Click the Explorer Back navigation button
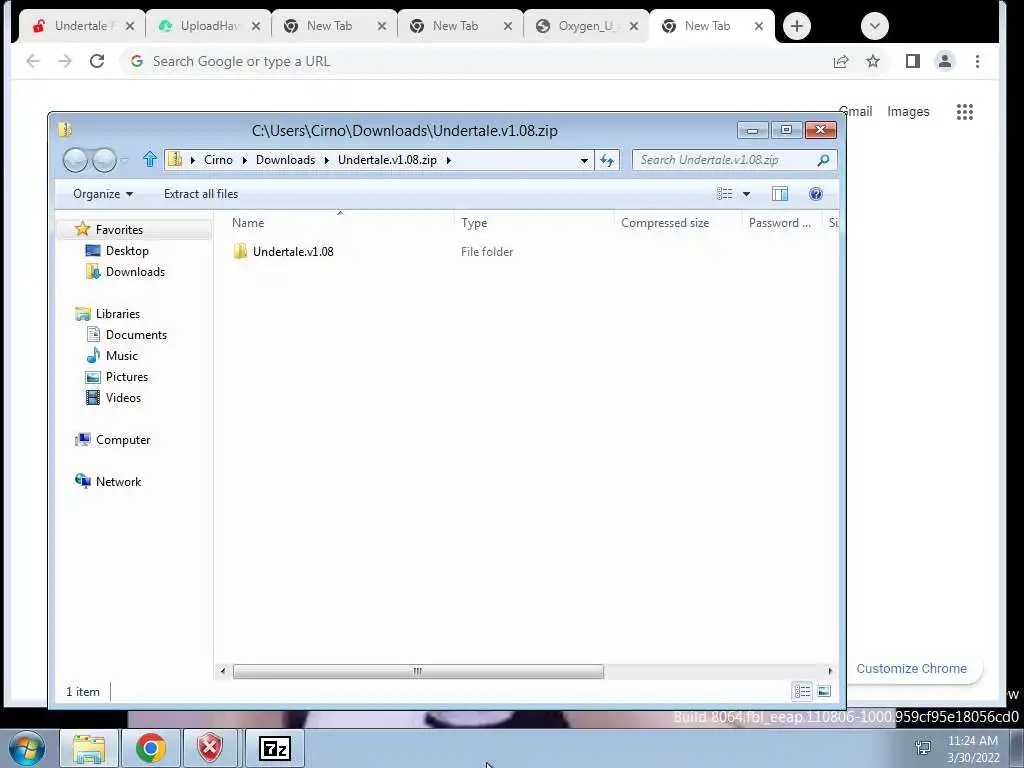Viewport: 1024px width, 768px height. tap(75, 160)
